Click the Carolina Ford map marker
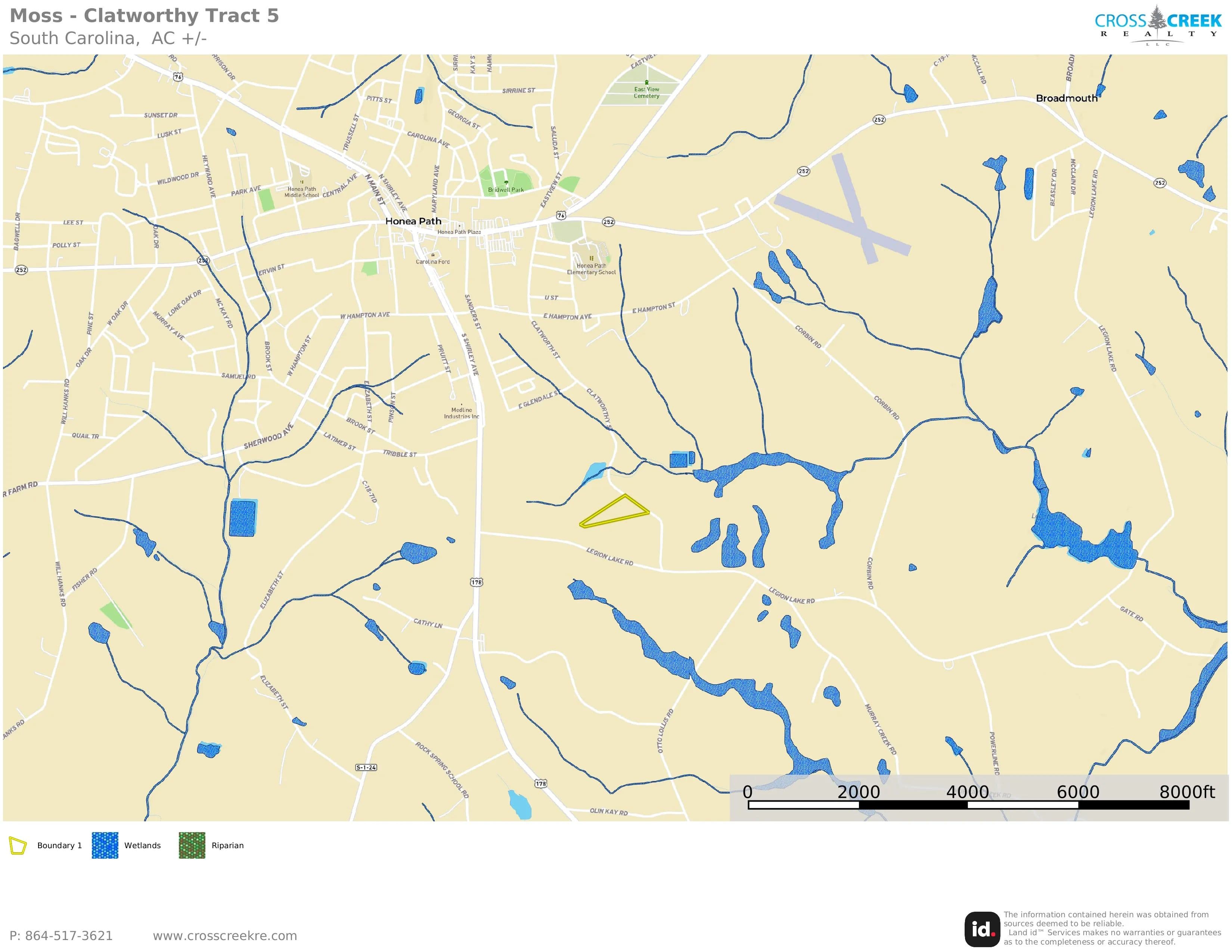The width and height of the screenshot is (1232, 952). [x=433, y=255]
